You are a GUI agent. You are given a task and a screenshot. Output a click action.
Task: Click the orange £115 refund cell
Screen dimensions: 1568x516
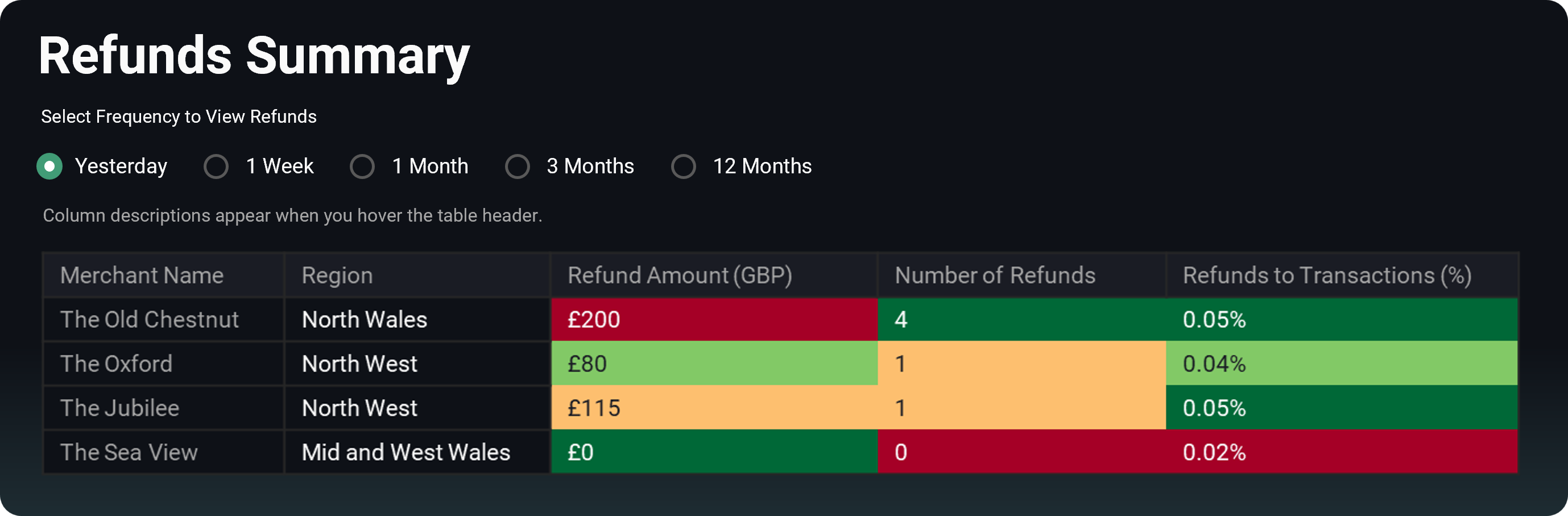[x=713, y=407]
